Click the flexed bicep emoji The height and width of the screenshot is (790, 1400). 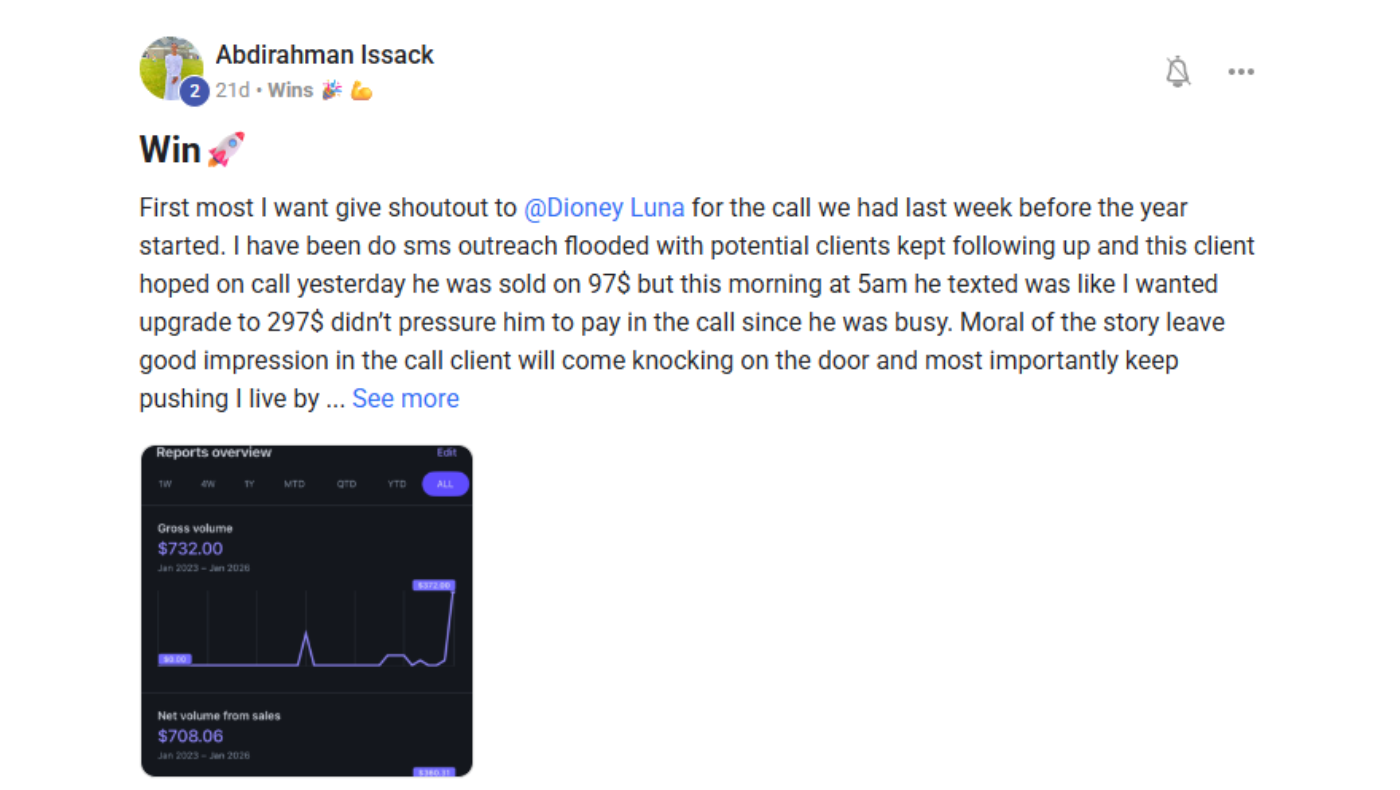point(361,90)
